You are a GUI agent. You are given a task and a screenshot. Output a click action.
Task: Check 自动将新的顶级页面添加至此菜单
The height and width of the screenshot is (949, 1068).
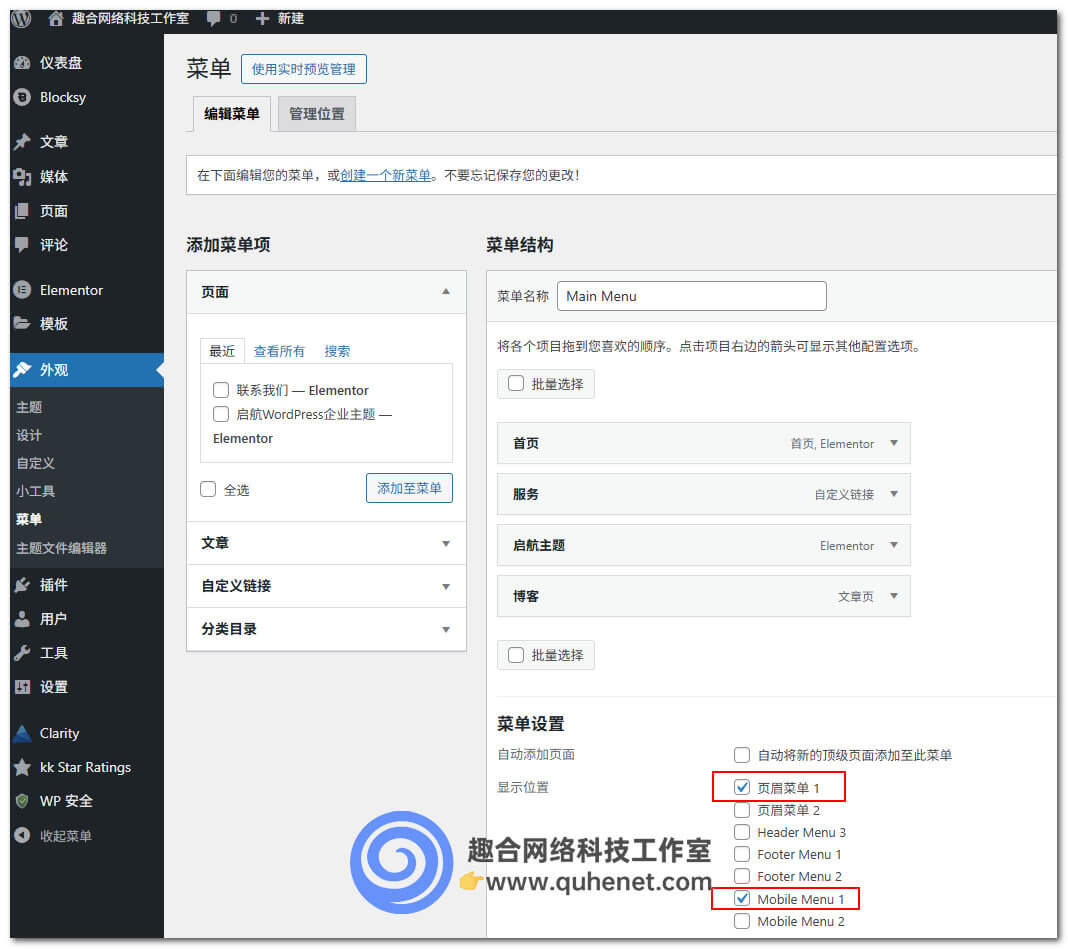click(x=740, y=755)
